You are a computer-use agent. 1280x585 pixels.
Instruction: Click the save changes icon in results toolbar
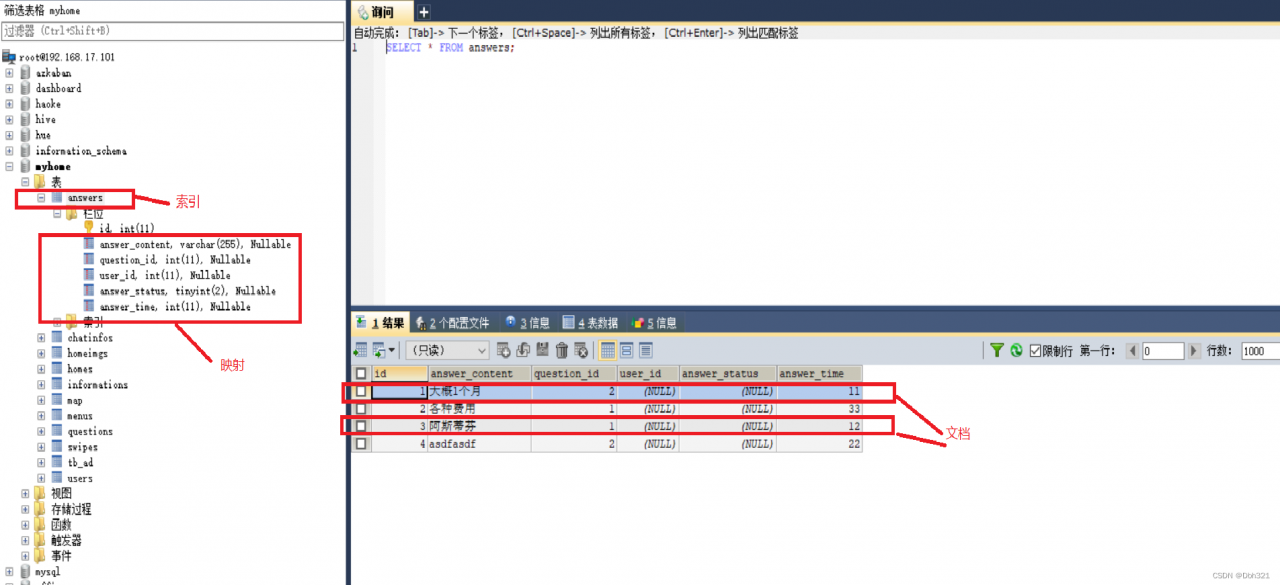[x=542, y=350]
